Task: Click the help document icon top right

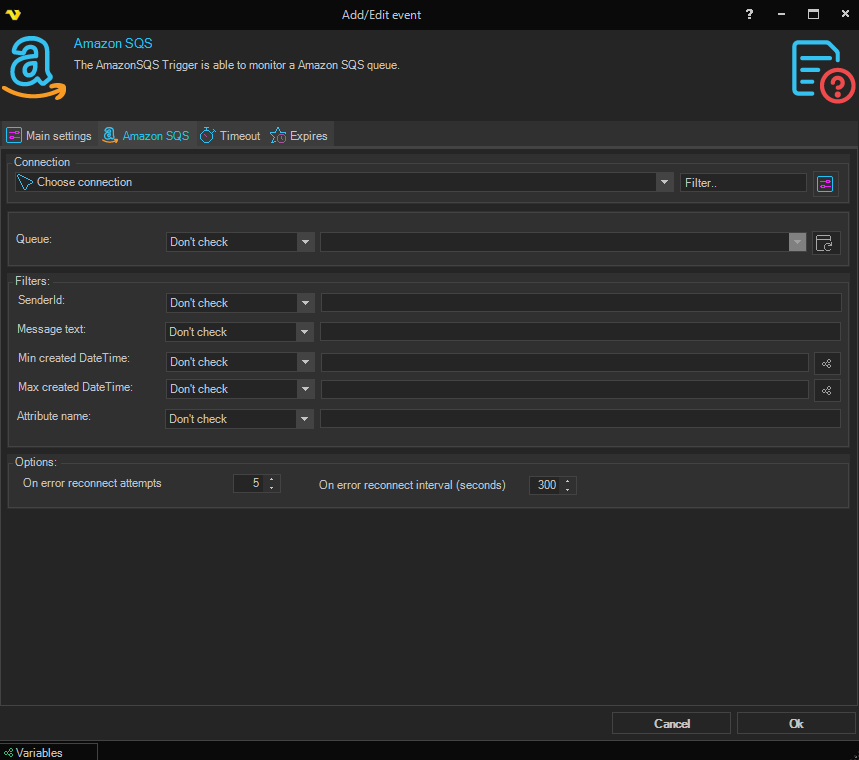Action: 822,69
